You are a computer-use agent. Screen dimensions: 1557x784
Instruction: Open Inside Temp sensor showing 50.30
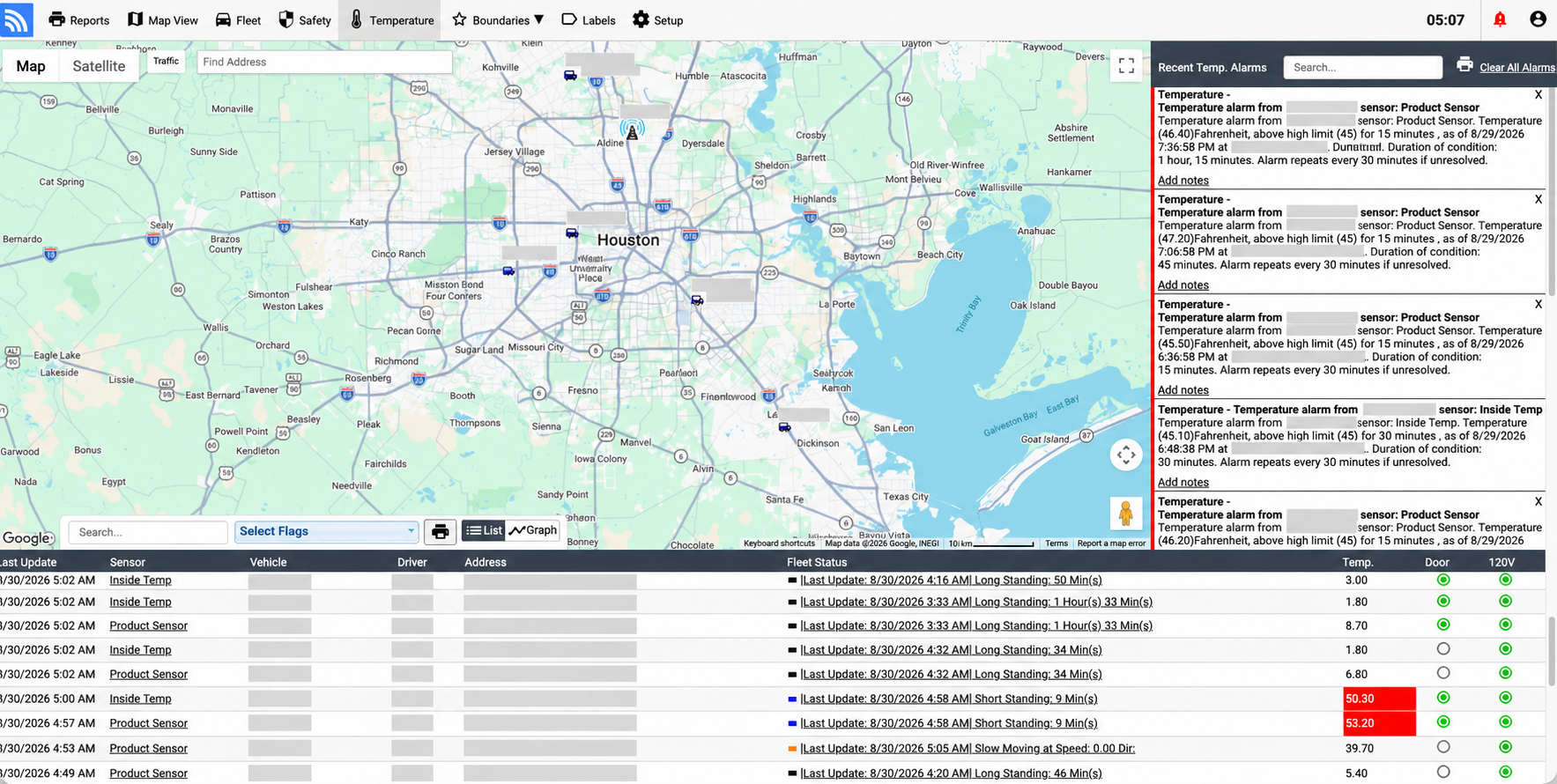pos(140,699)
